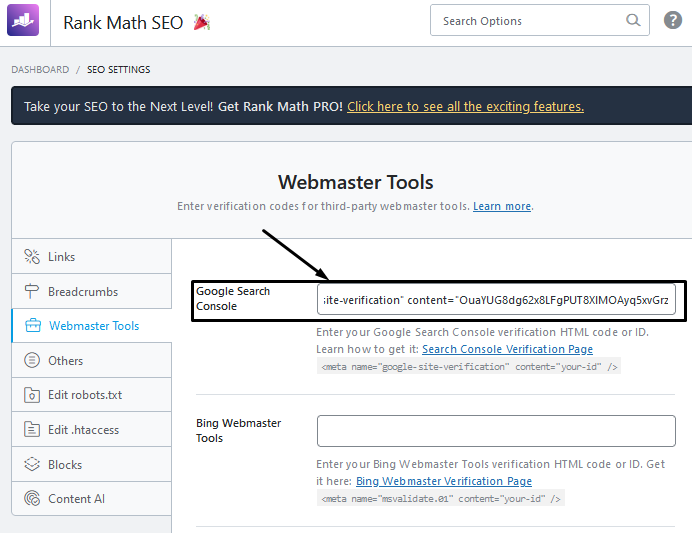This screenshot has width=692, height=533.
Task: Click the Edit .htaccess document icon
Action: 32,429
